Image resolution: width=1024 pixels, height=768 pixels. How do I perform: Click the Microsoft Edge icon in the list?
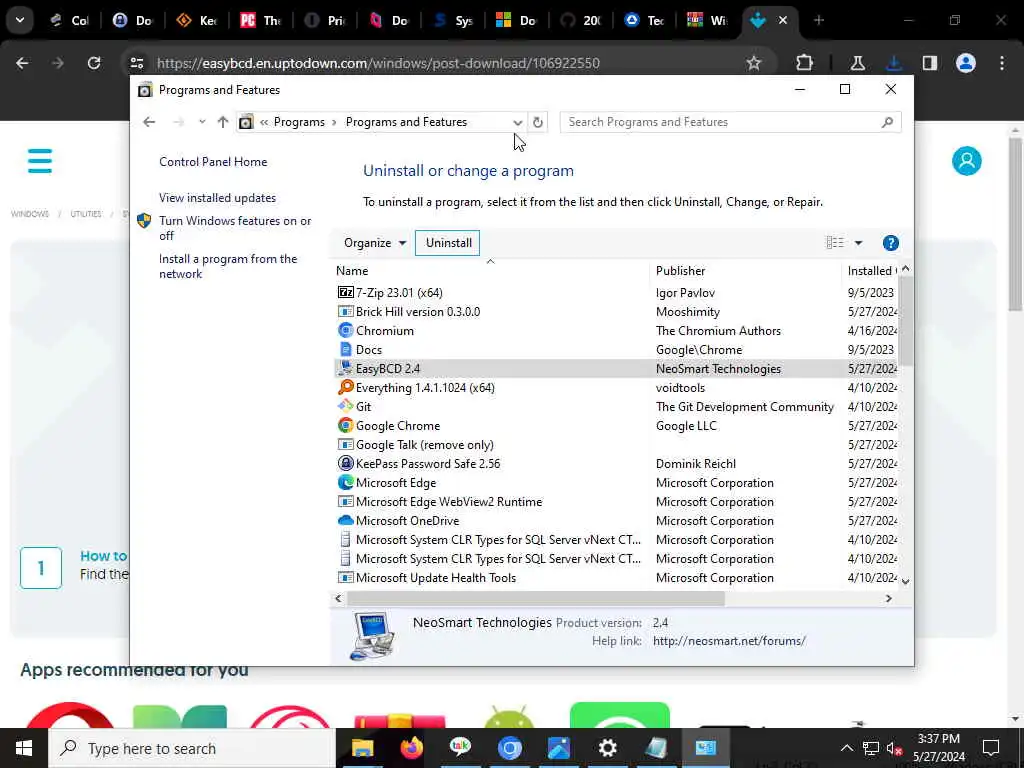pyautogui.click(x=345, y=483)
